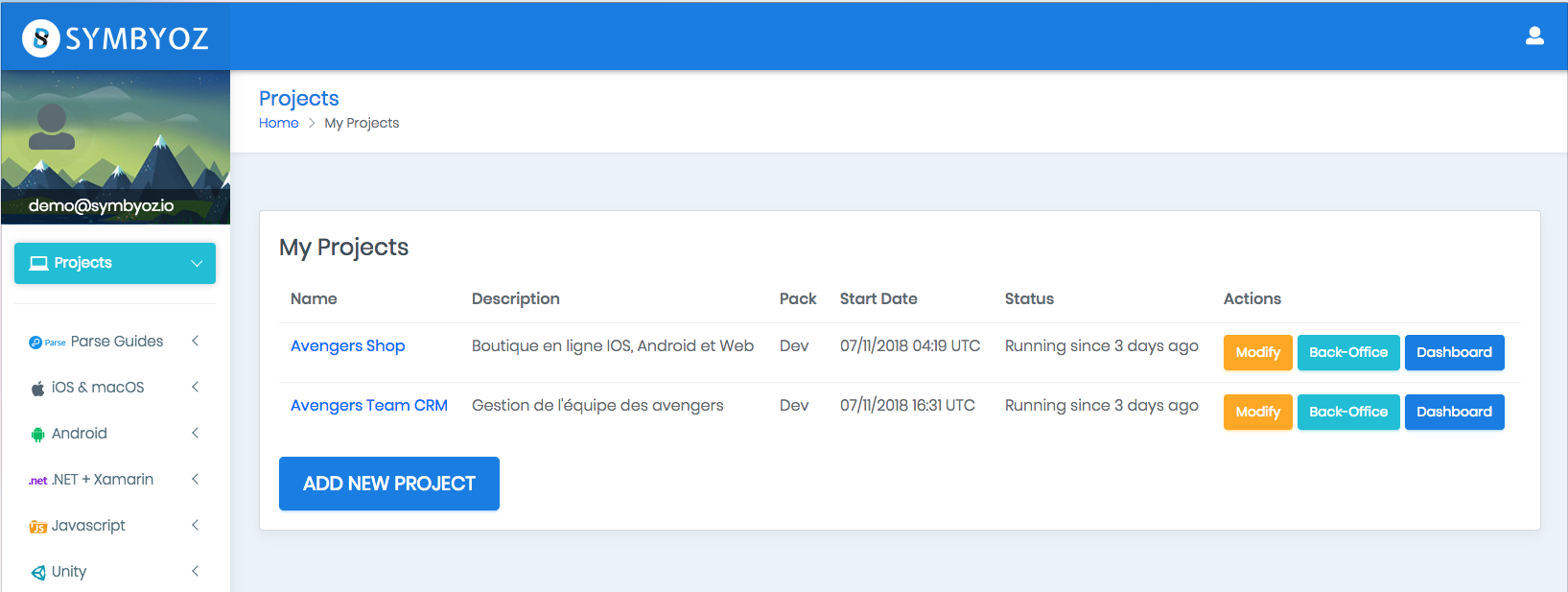This screenshot has height=592, width=1568.
Task: Click the '07/11/2018 16:31 UTC' start date
Action: click(907, 405)
